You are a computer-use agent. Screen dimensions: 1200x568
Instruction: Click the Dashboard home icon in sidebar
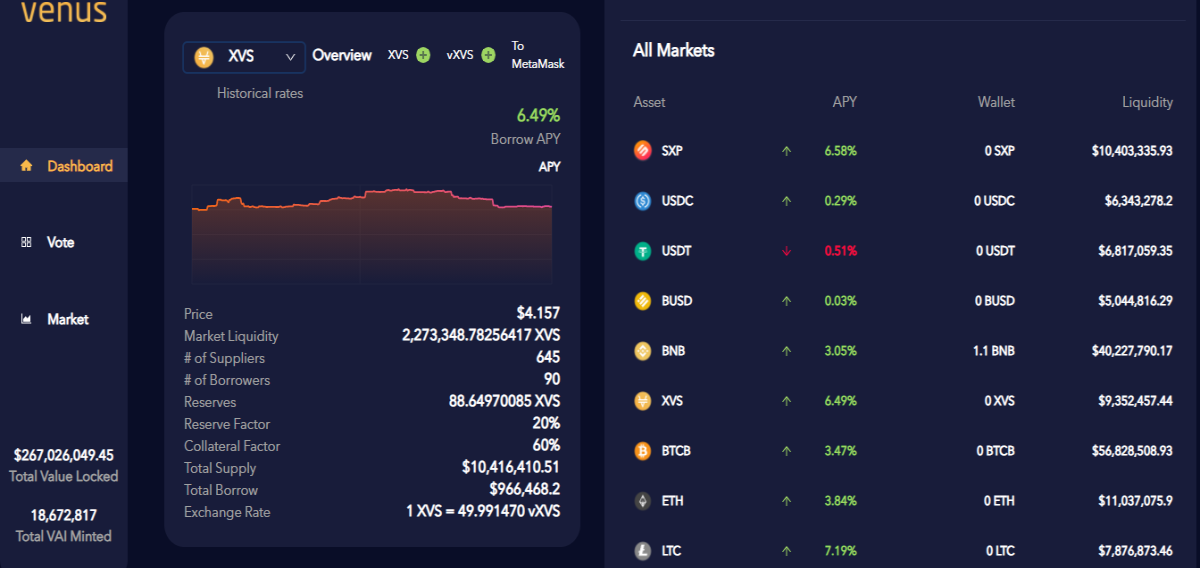point(26,166)
